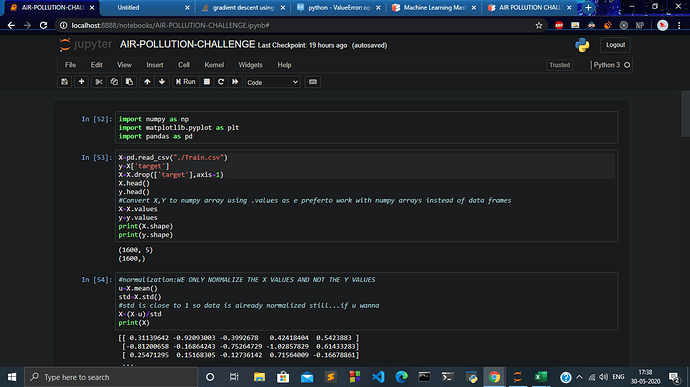Open the Chrome profile avatar

pyautogui.click(x=662, y=26)
